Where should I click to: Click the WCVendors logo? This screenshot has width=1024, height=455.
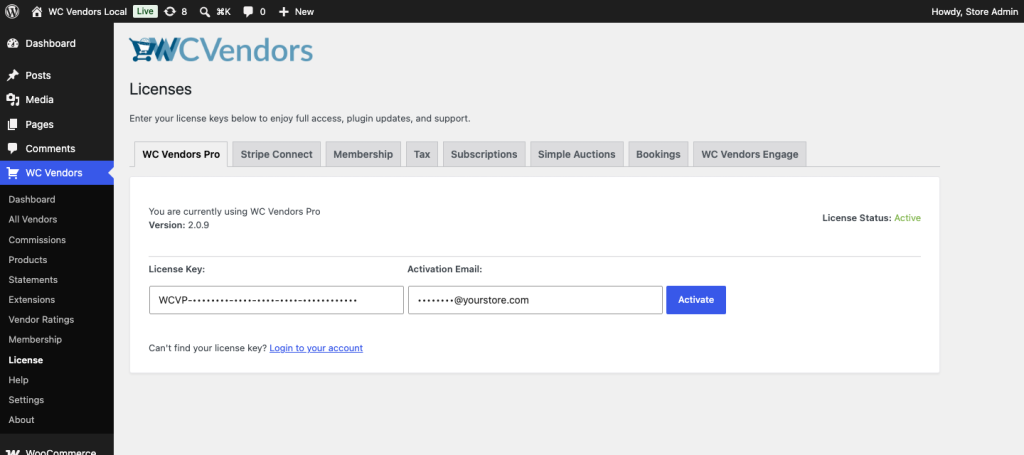coord(221,50)
